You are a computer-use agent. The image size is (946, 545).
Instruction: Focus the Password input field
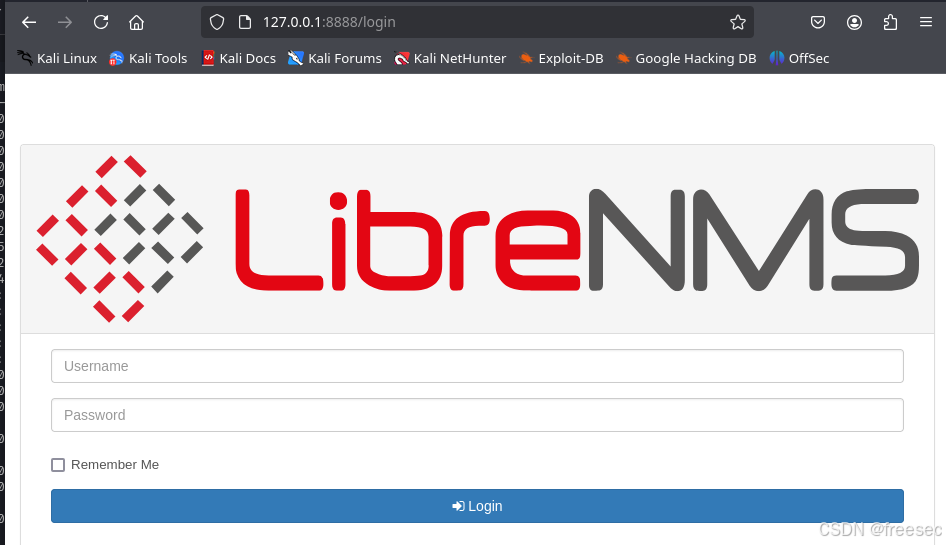point(477,415)
